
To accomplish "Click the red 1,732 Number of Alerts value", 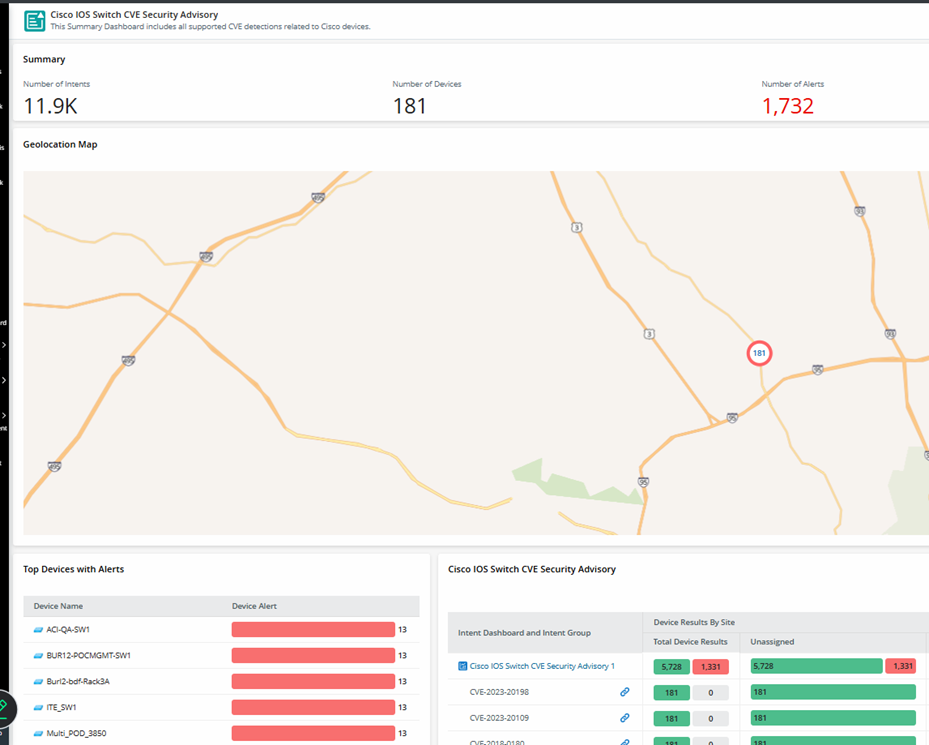I will point(787,106).
